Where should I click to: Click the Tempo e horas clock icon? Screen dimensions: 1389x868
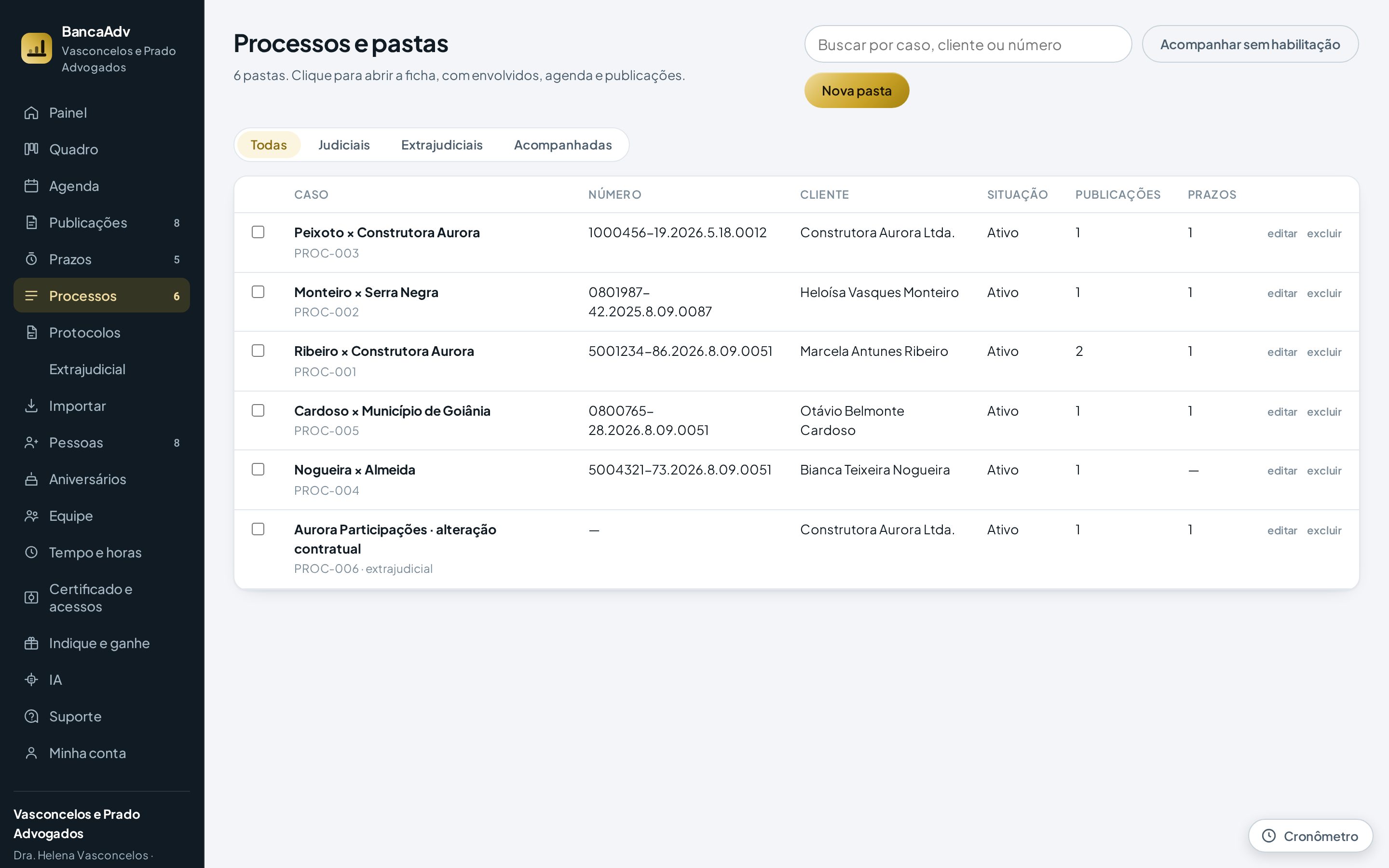(x=31, y=552)
